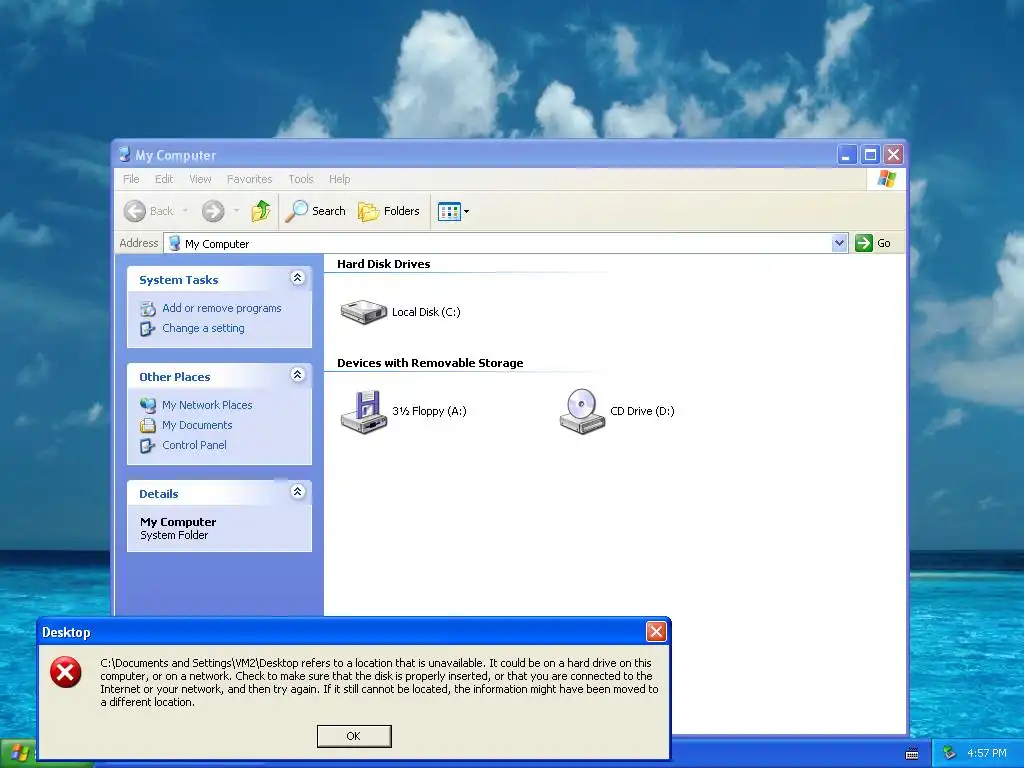
Task: Click the 3½ Floppy (A:) label
Action: [x=429, y=411]
